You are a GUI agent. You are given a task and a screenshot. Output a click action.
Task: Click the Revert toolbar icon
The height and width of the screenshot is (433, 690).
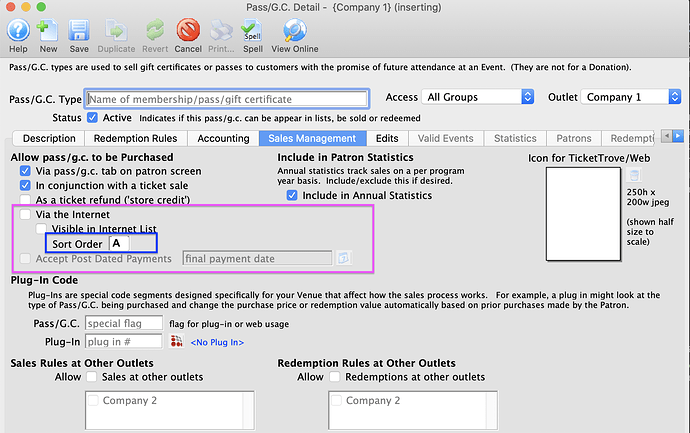(155, 31)
